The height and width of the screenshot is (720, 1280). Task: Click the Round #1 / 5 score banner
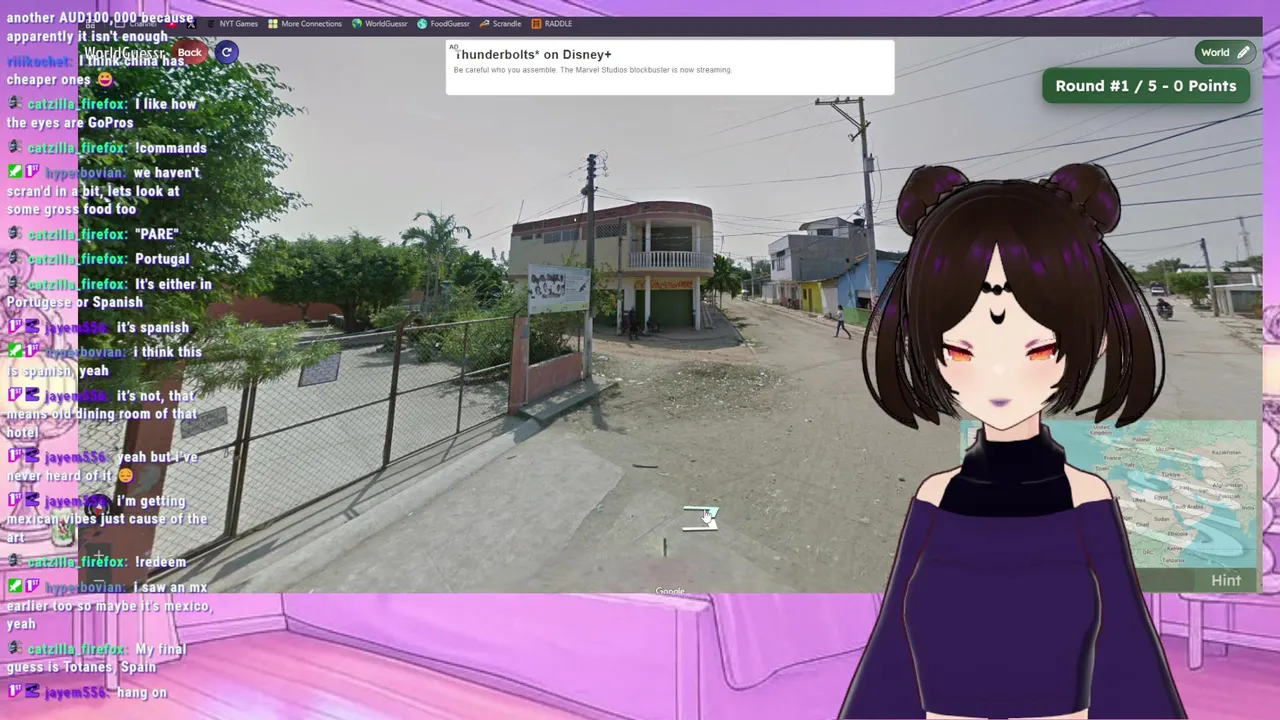[1146, 86]
